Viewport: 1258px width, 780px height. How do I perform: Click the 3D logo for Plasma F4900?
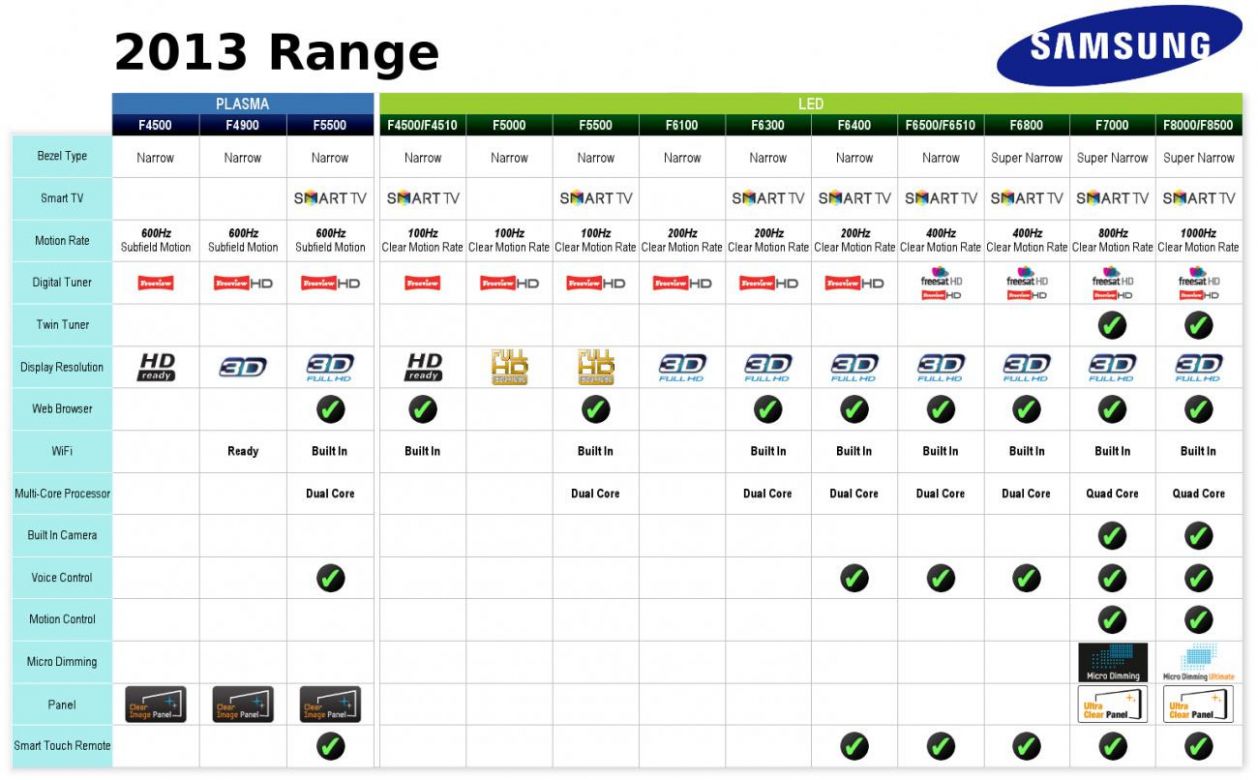pos(242,368)
